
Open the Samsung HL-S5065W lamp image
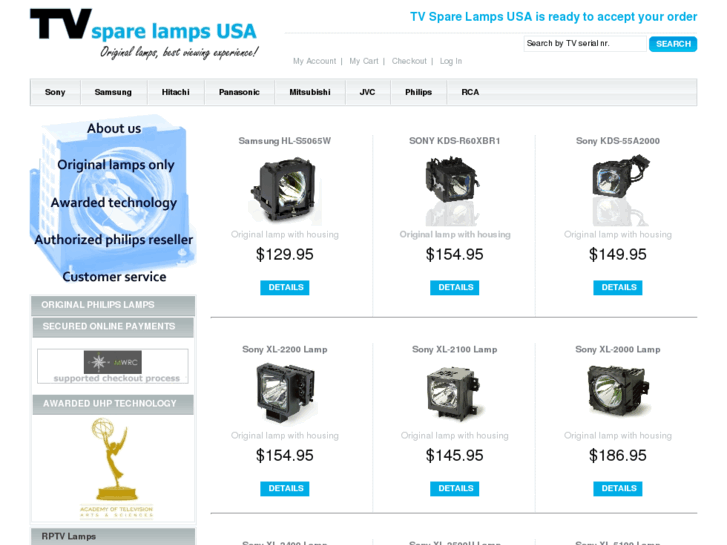pyautogui.click(x=285, y=190)
